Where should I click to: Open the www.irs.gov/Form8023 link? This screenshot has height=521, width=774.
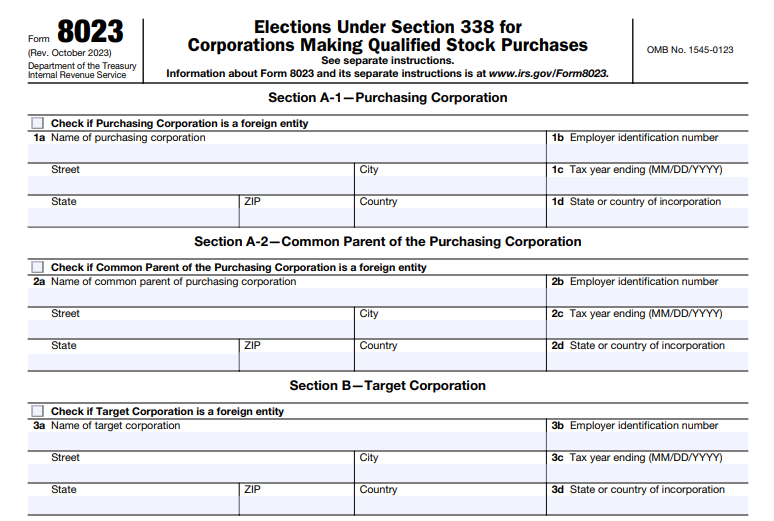(548, 73)
